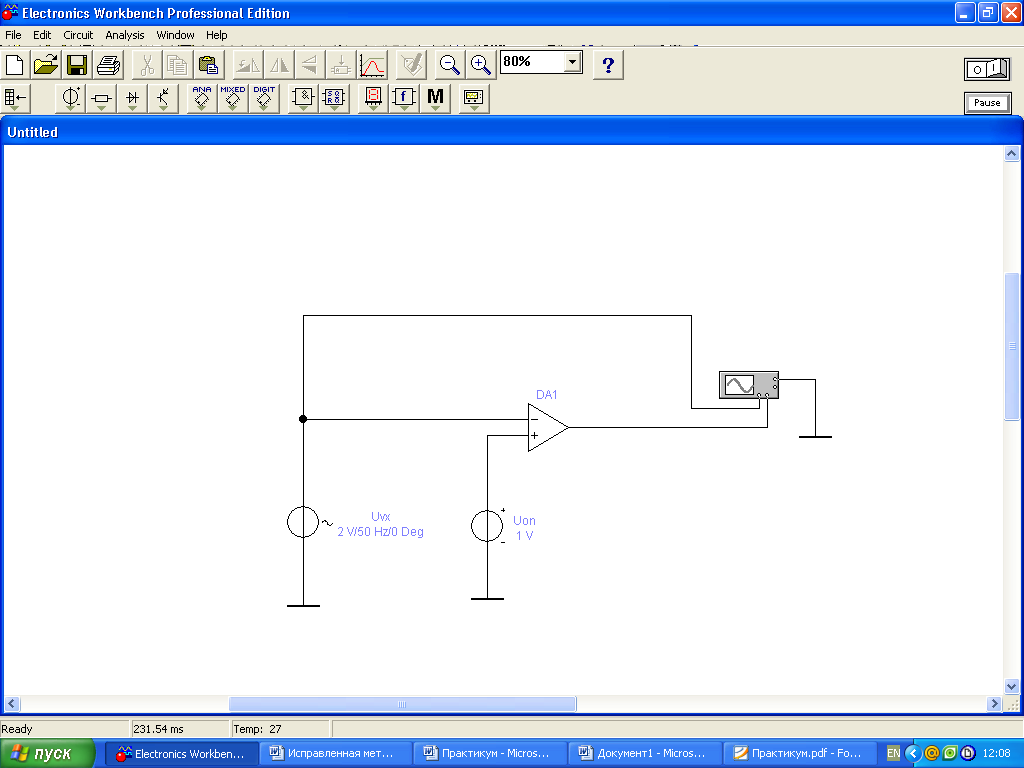Click the Windows Start button
This screenshot has height=768, width=1024.
click(x=48, y=754)
